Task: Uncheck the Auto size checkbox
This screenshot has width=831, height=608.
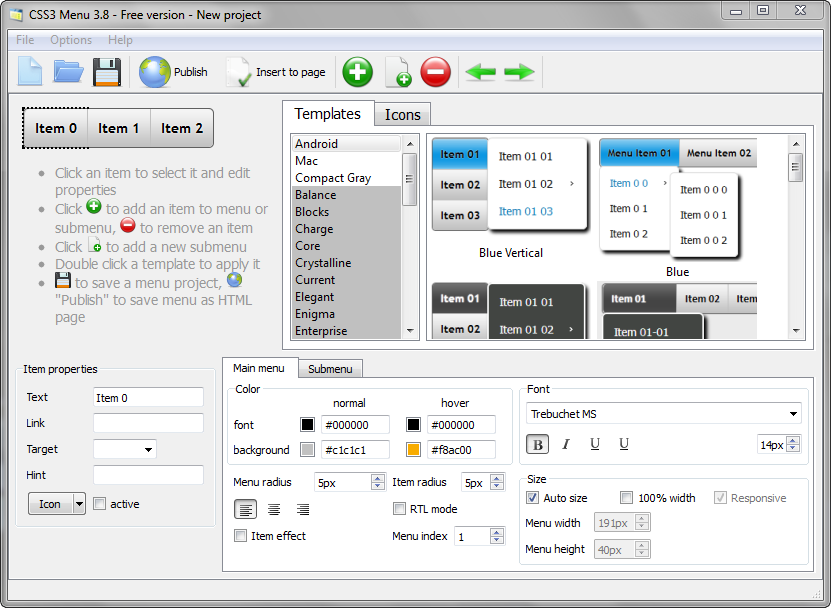Action: click(x=532, y=498)
